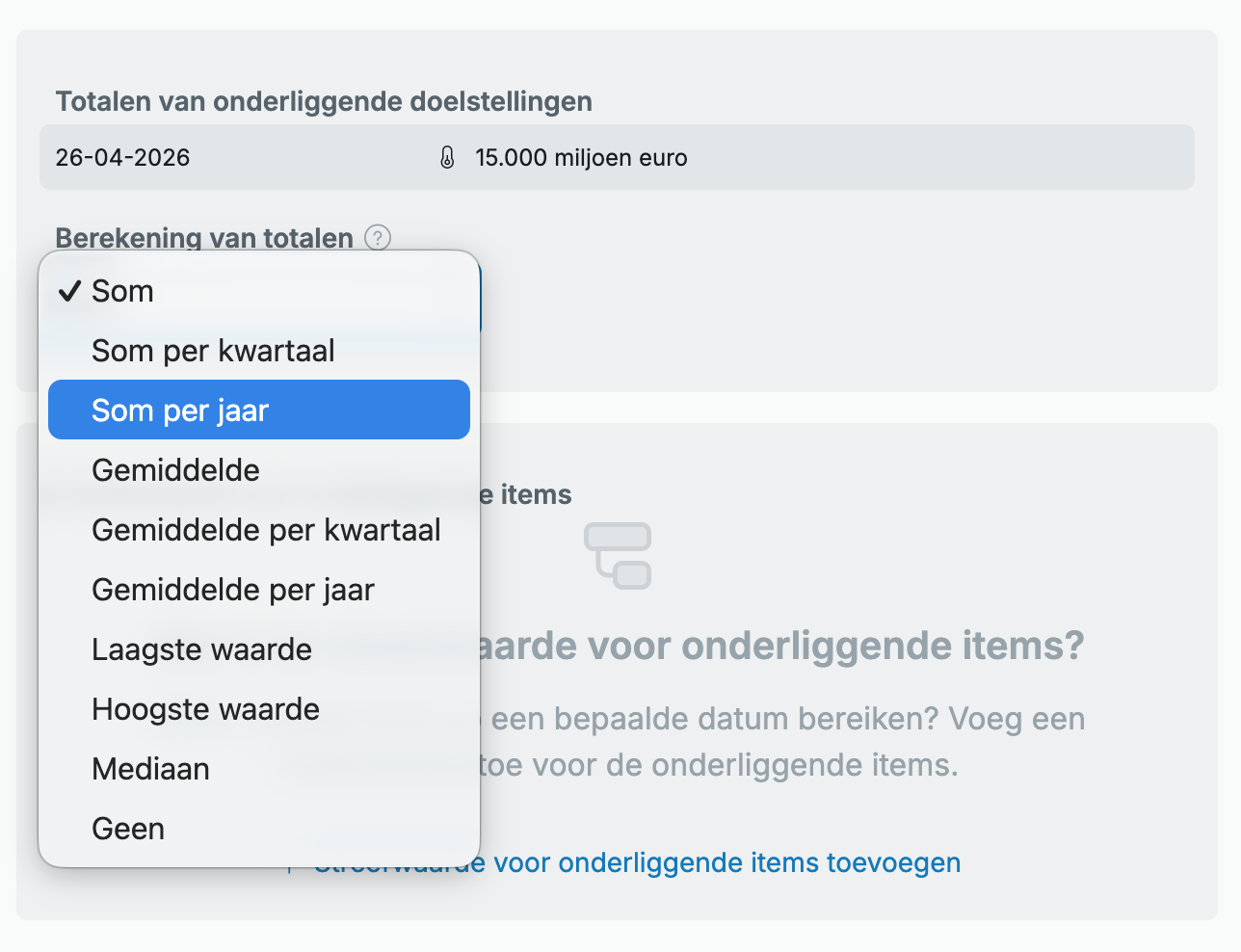Click the help icon beside Berekening van totalen
Screen dimensions: 1241x952
378,237
